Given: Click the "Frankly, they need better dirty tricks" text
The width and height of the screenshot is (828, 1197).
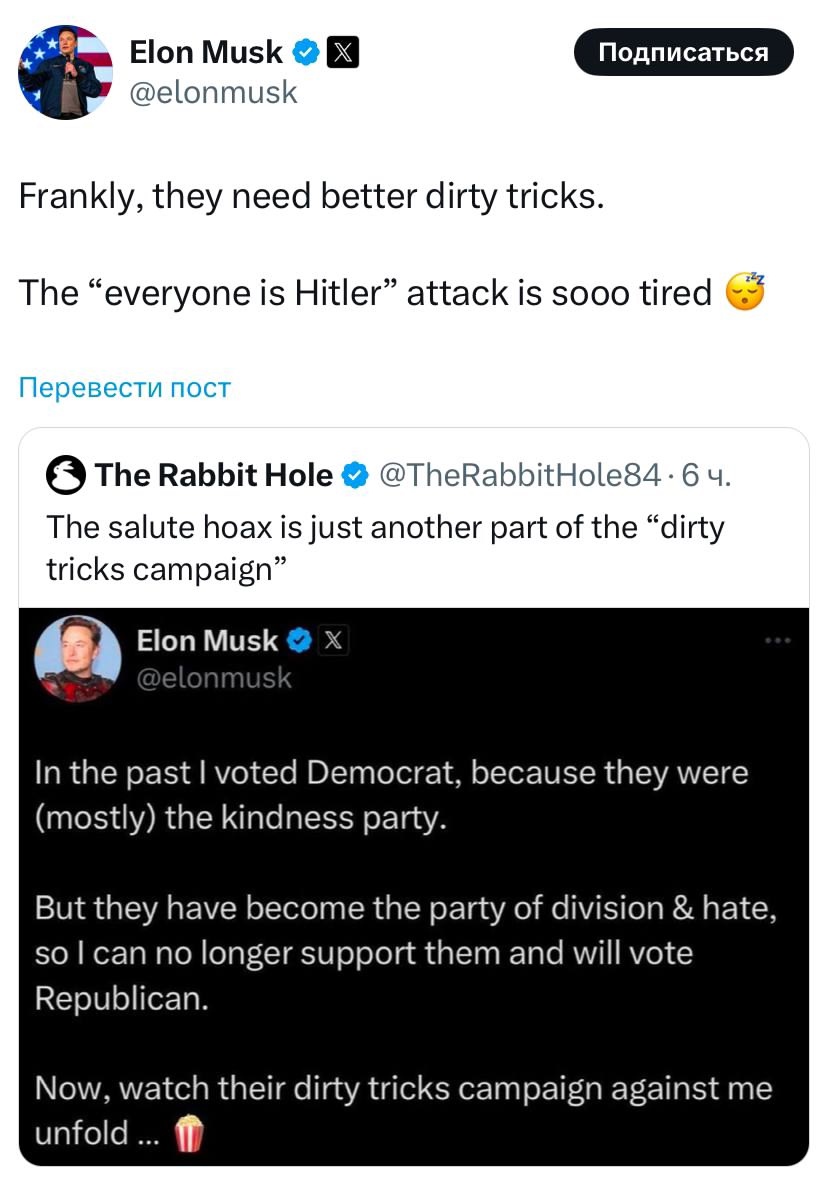Looking at the screenshot, I should 312,197.
